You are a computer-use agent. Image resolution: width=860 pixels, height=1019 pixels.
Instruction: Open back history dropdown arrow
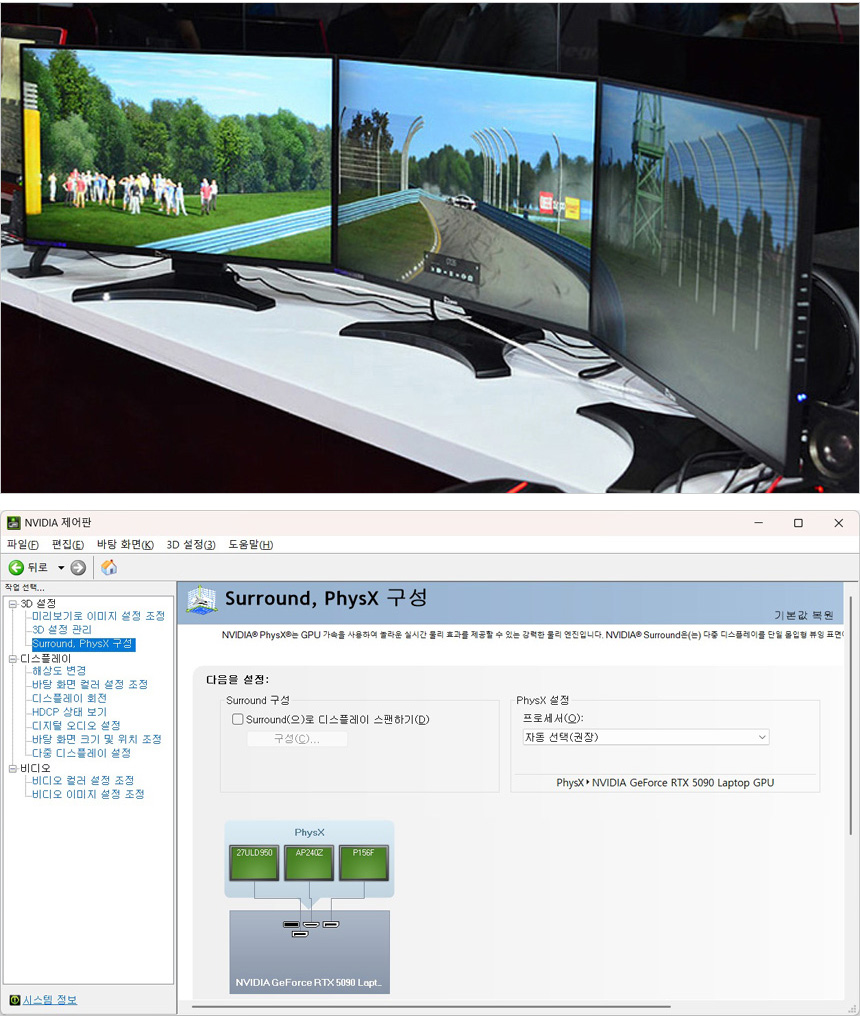tap(61, 567)
